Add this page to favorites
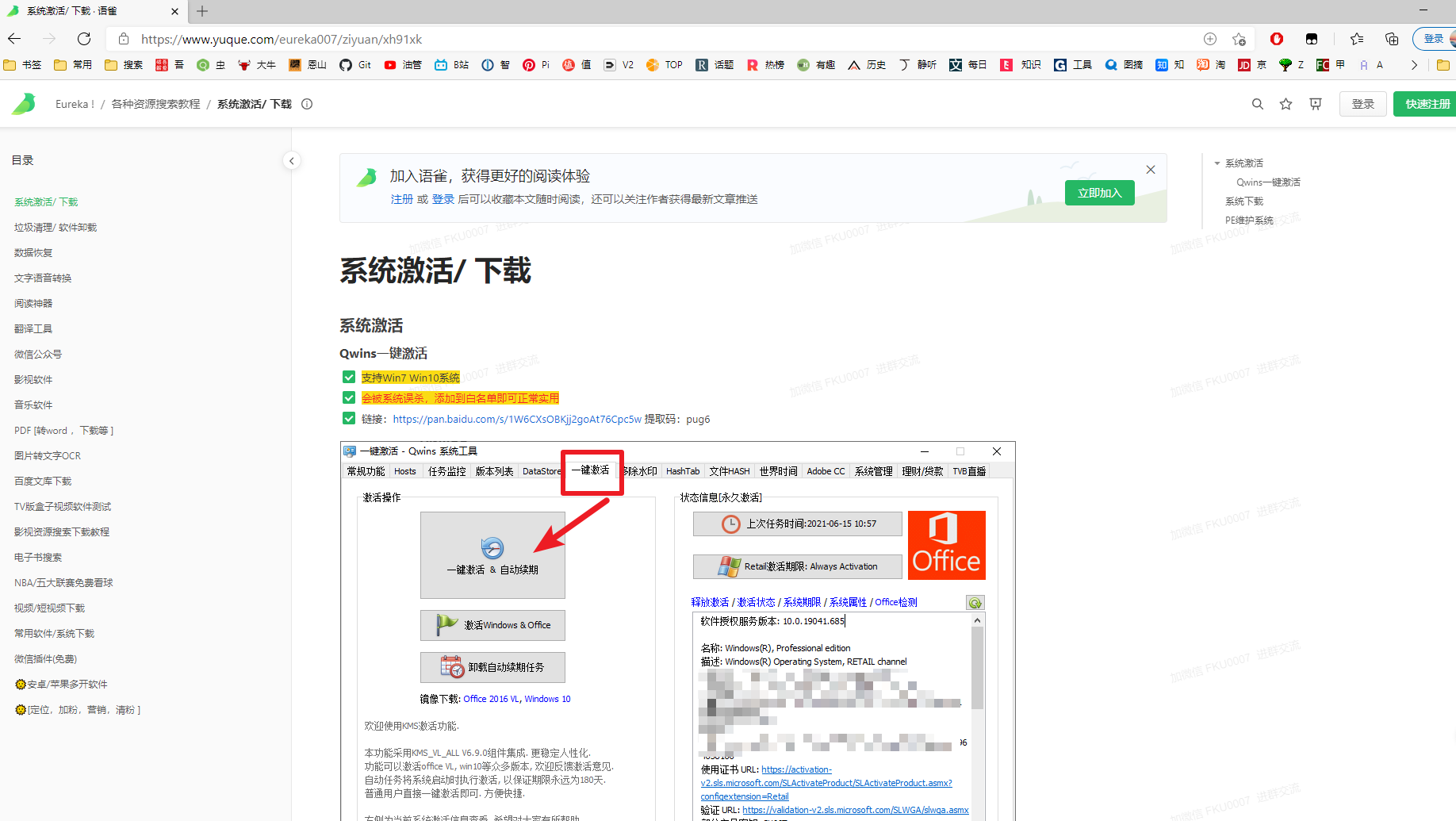1456x821 pixels. (x=1240, y=39)
